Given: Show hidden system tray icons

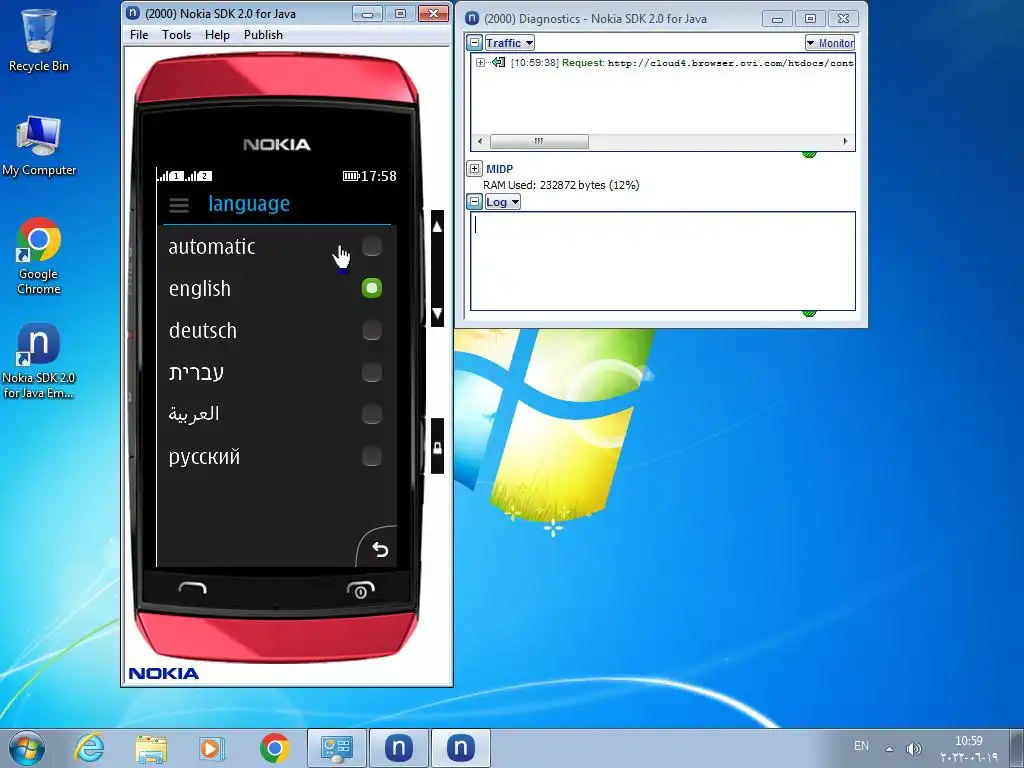Looking at the screenshot, I should click(x=889, y=749).
